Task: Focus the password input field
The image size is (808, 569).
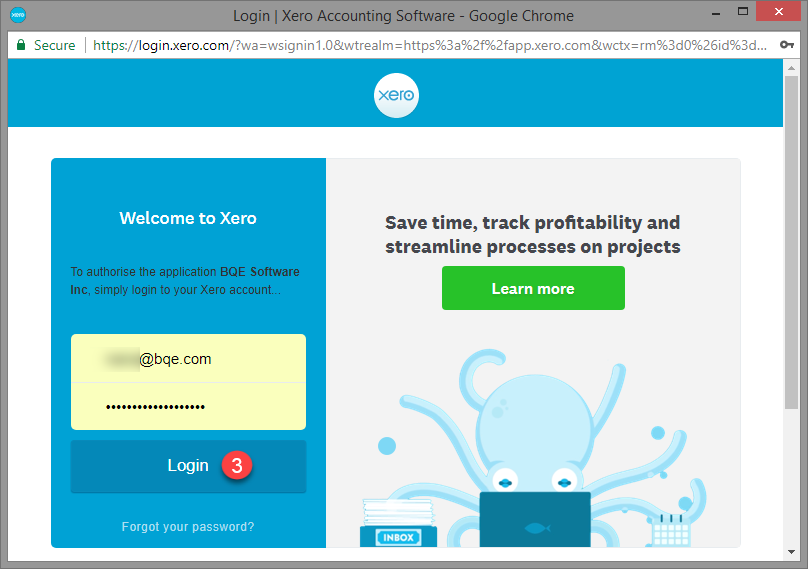Action: pyautogui.click(x=189, y=407)
